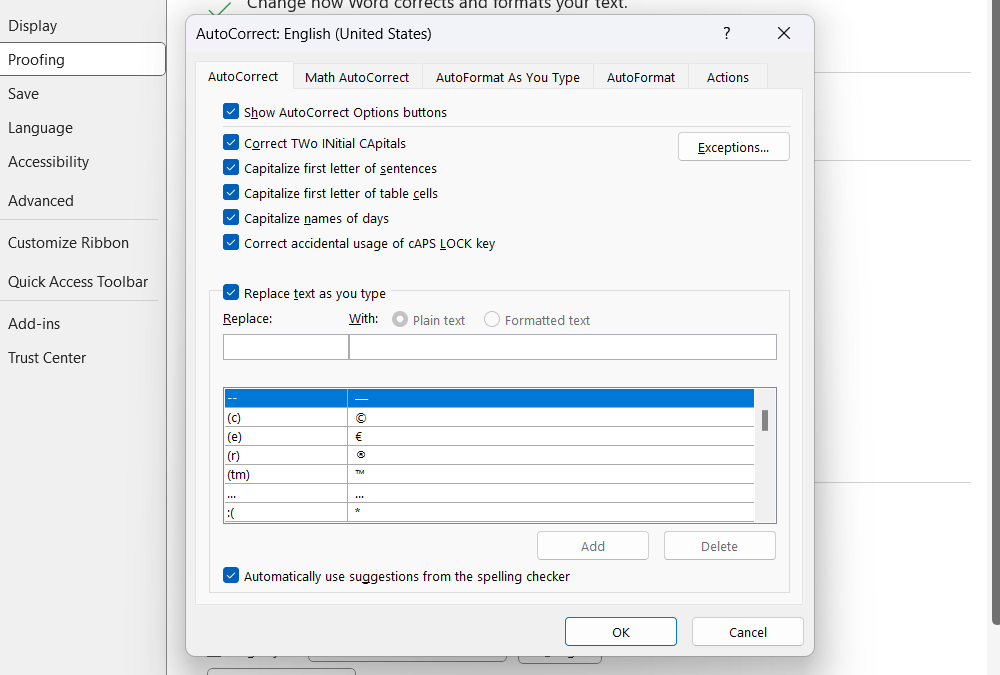Close the AutoCorrect dialog
The width and height of the screenshot is (1000, 675).
[x=784, y=33]
